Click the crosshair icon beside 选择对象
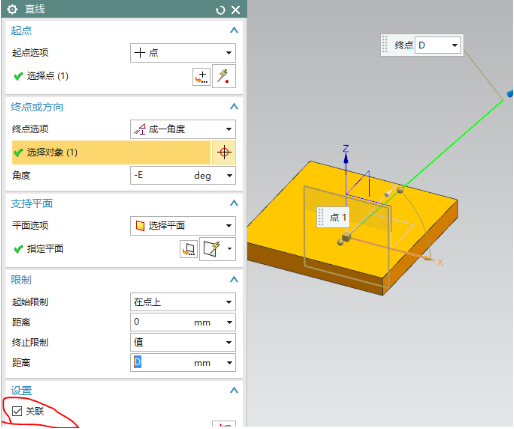 click(x=224, y=153)
